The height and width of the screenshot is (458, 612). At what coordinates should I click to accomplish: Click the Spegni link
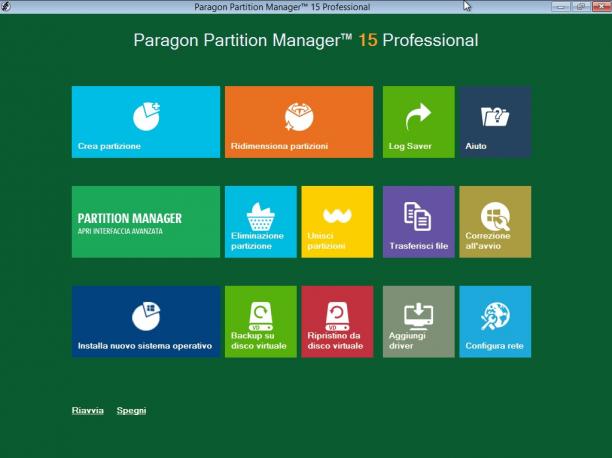132,410
